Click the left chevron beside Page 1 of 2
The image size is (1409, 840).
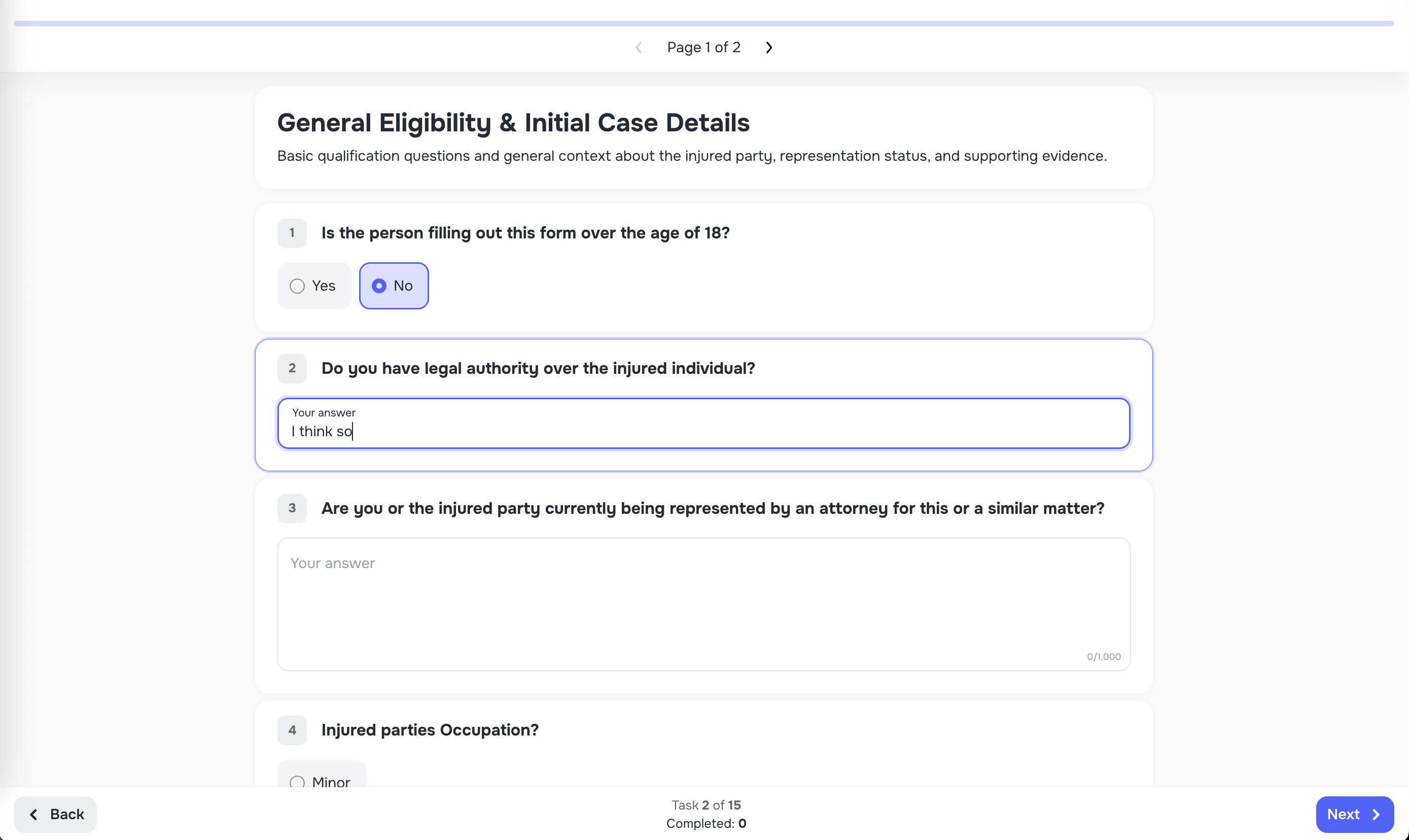(638, 47)
